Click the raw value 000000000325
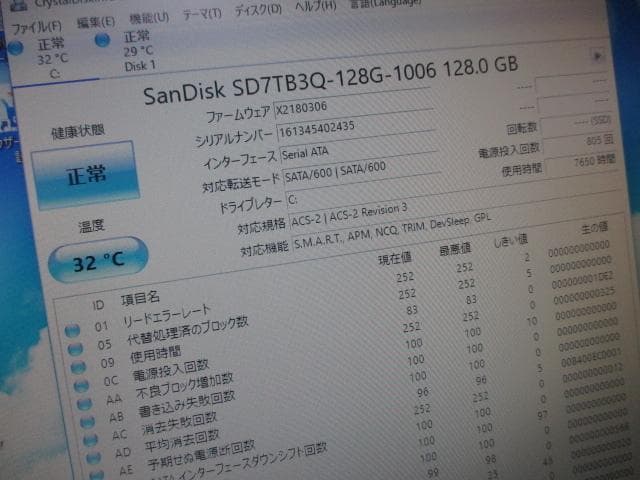Image resolution: width=640 pixels, height=480 pixels. (x=584, y=297)
